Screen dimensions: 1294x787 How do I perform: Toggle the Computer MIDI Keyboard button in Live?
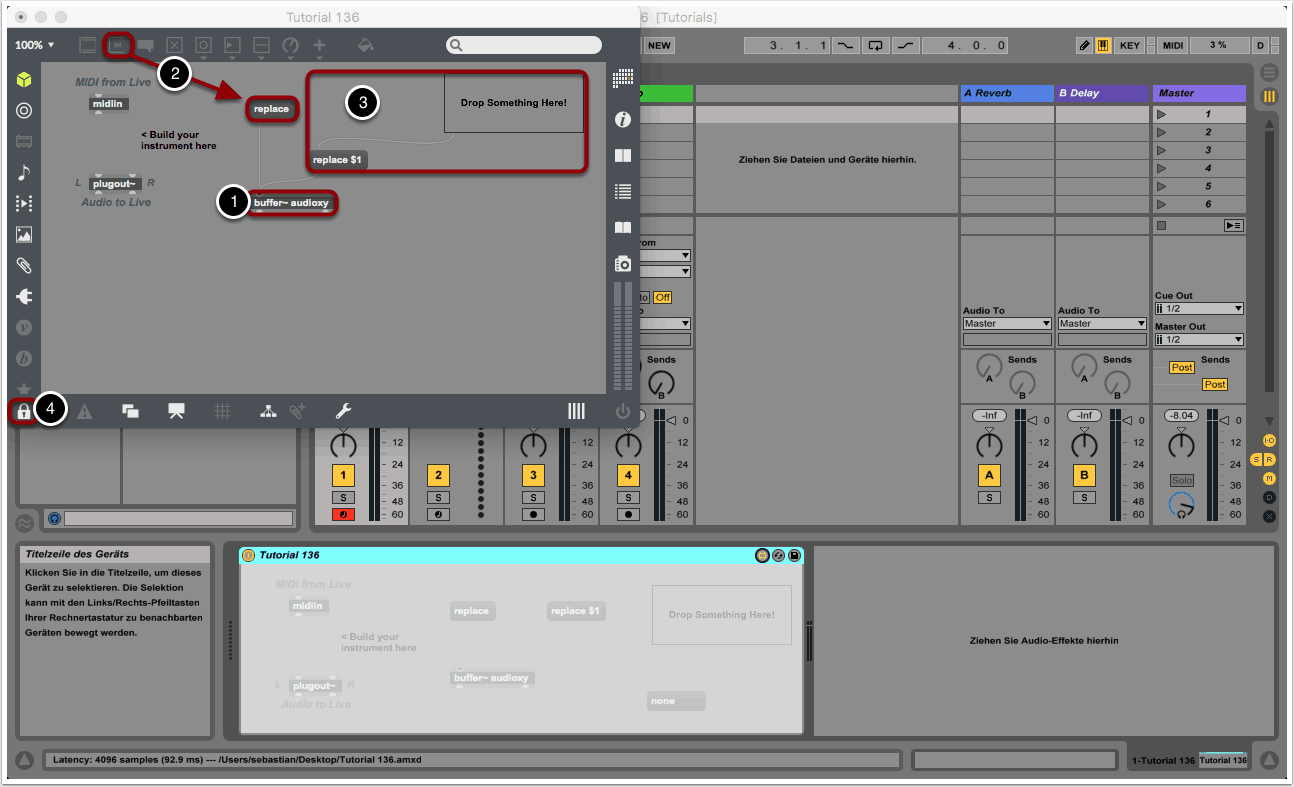tap(1104, 45)
